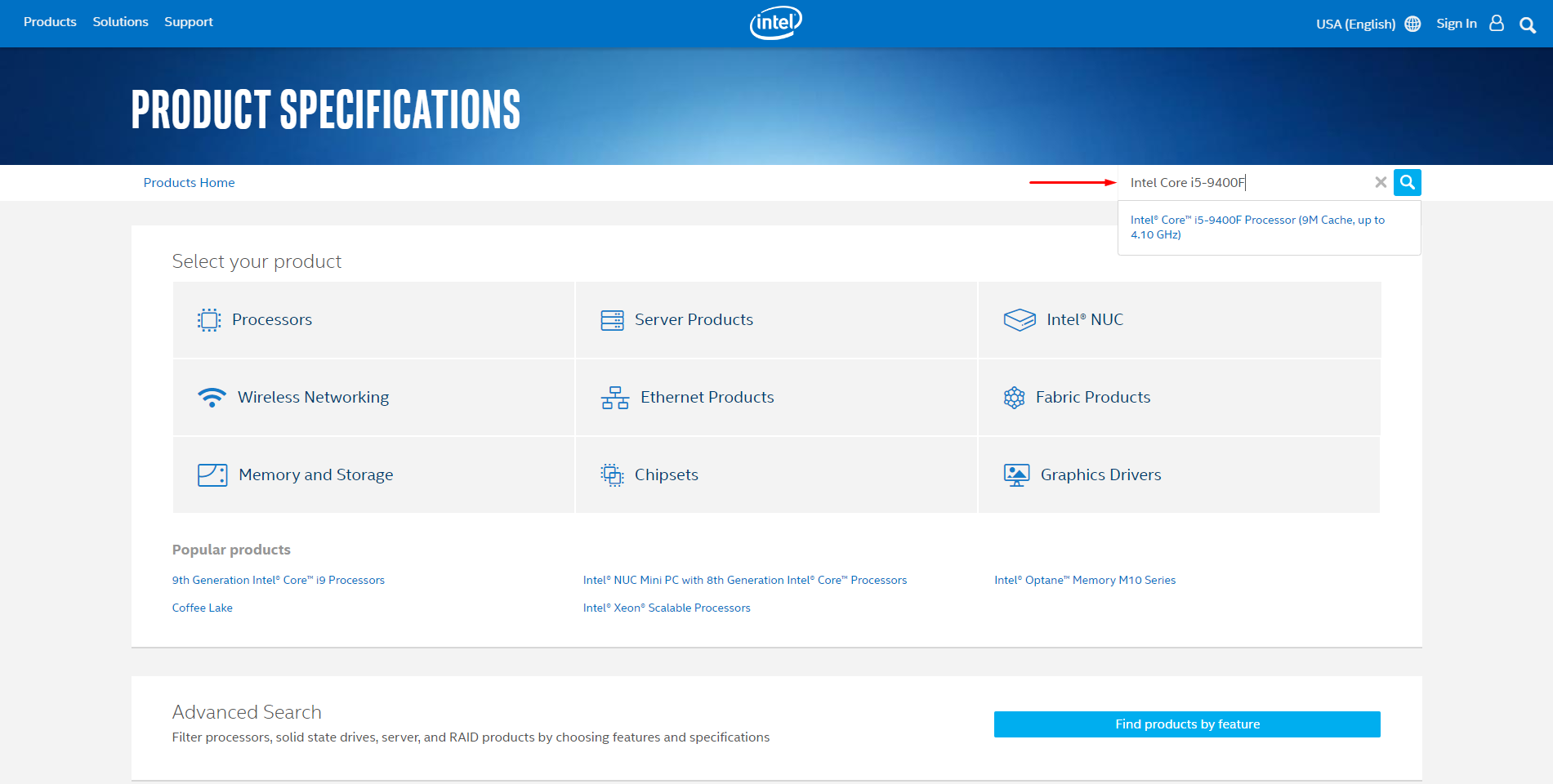Click the Chipsets icon
The width and height of the screenshot is (1553, 784).
click(612, 474)
